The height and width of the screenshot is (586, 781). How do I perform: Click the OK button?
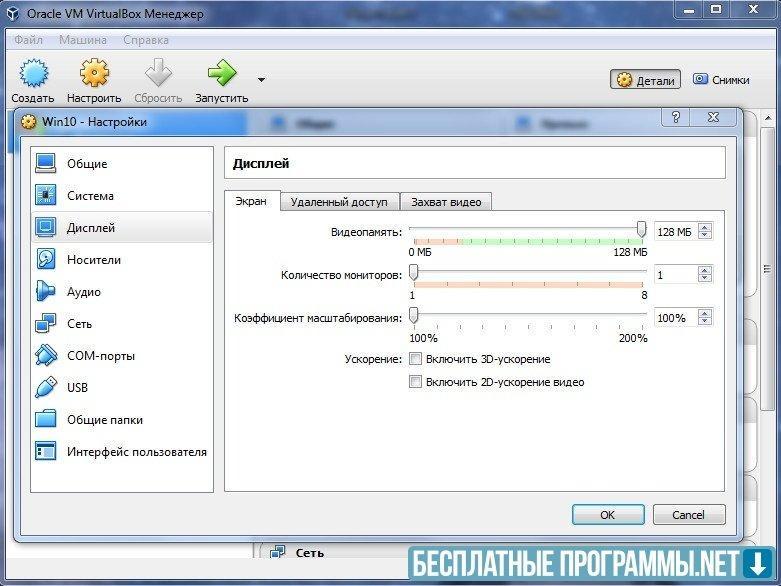(x=607, y=515)
